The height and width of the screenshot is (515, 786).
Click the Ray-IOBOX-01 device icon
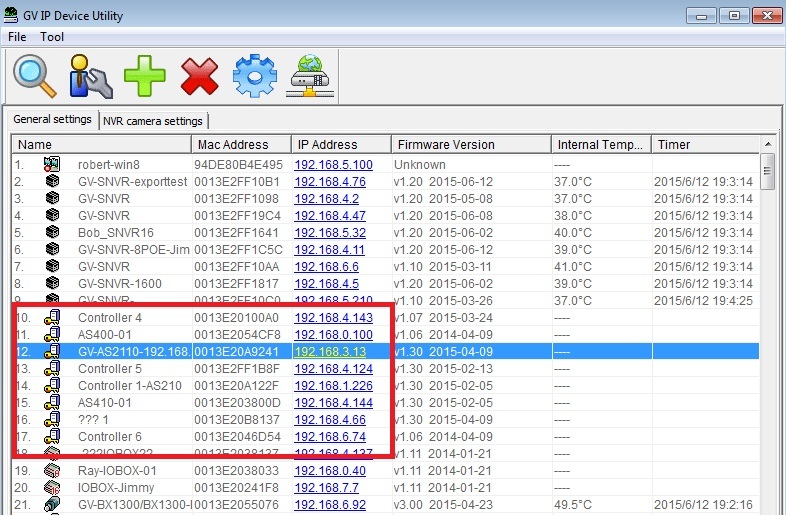pos(52,470)
